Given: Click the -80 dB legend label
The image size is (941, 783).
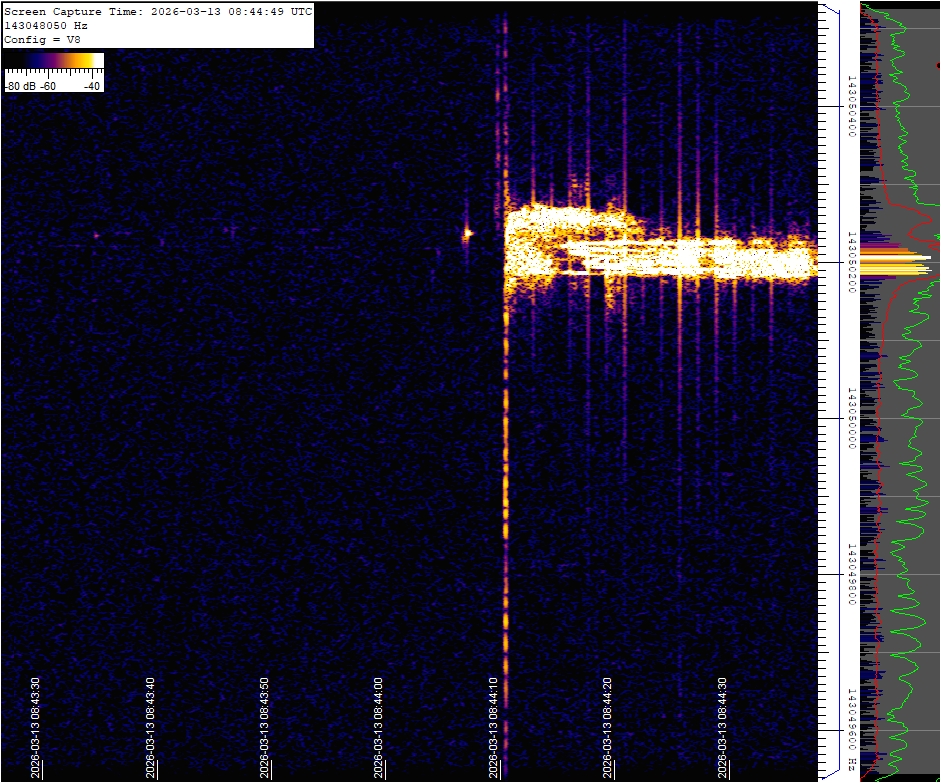Looking at the screenshot, I should click(18, 86).
